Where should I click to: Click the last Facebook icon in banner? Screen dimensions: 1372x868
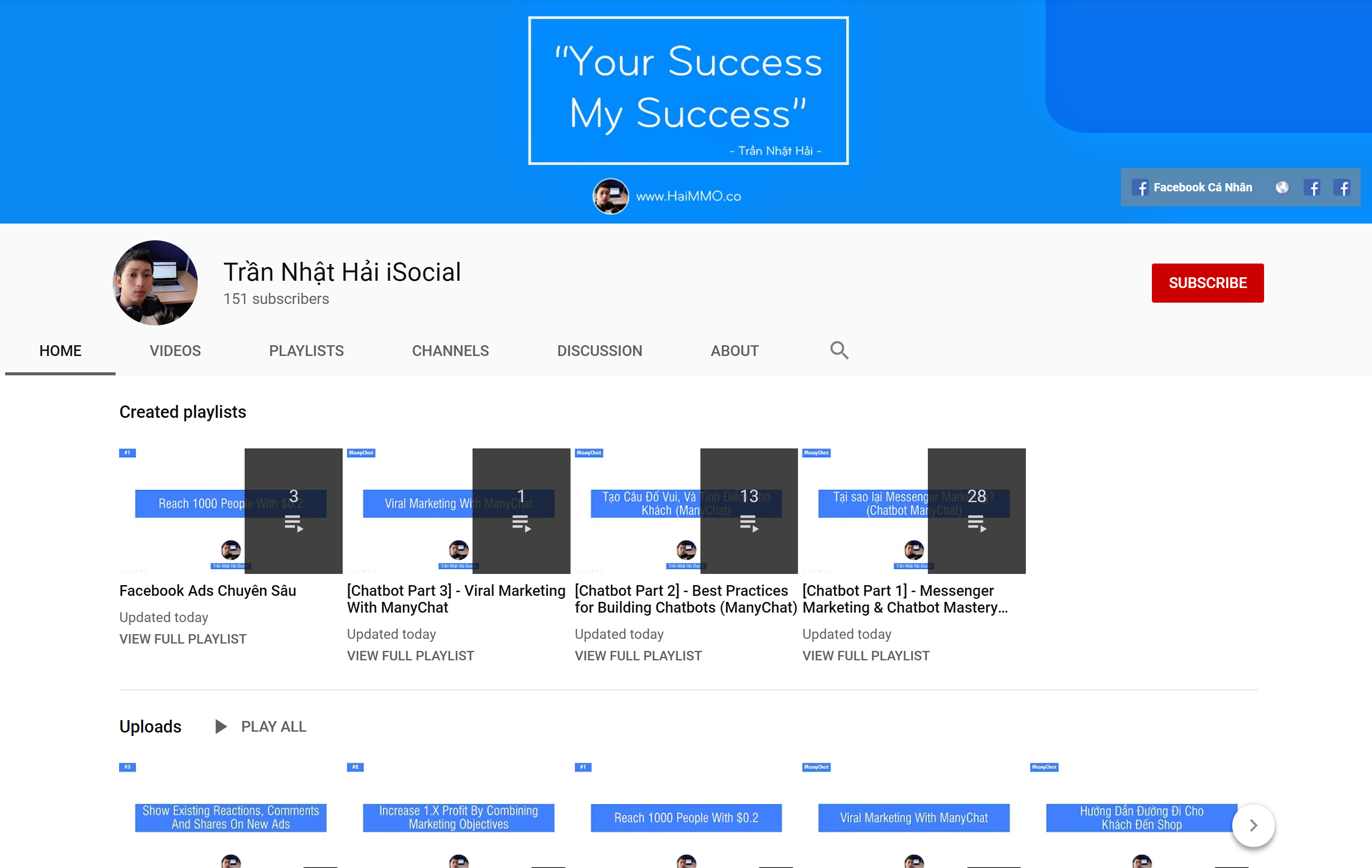1342,187
